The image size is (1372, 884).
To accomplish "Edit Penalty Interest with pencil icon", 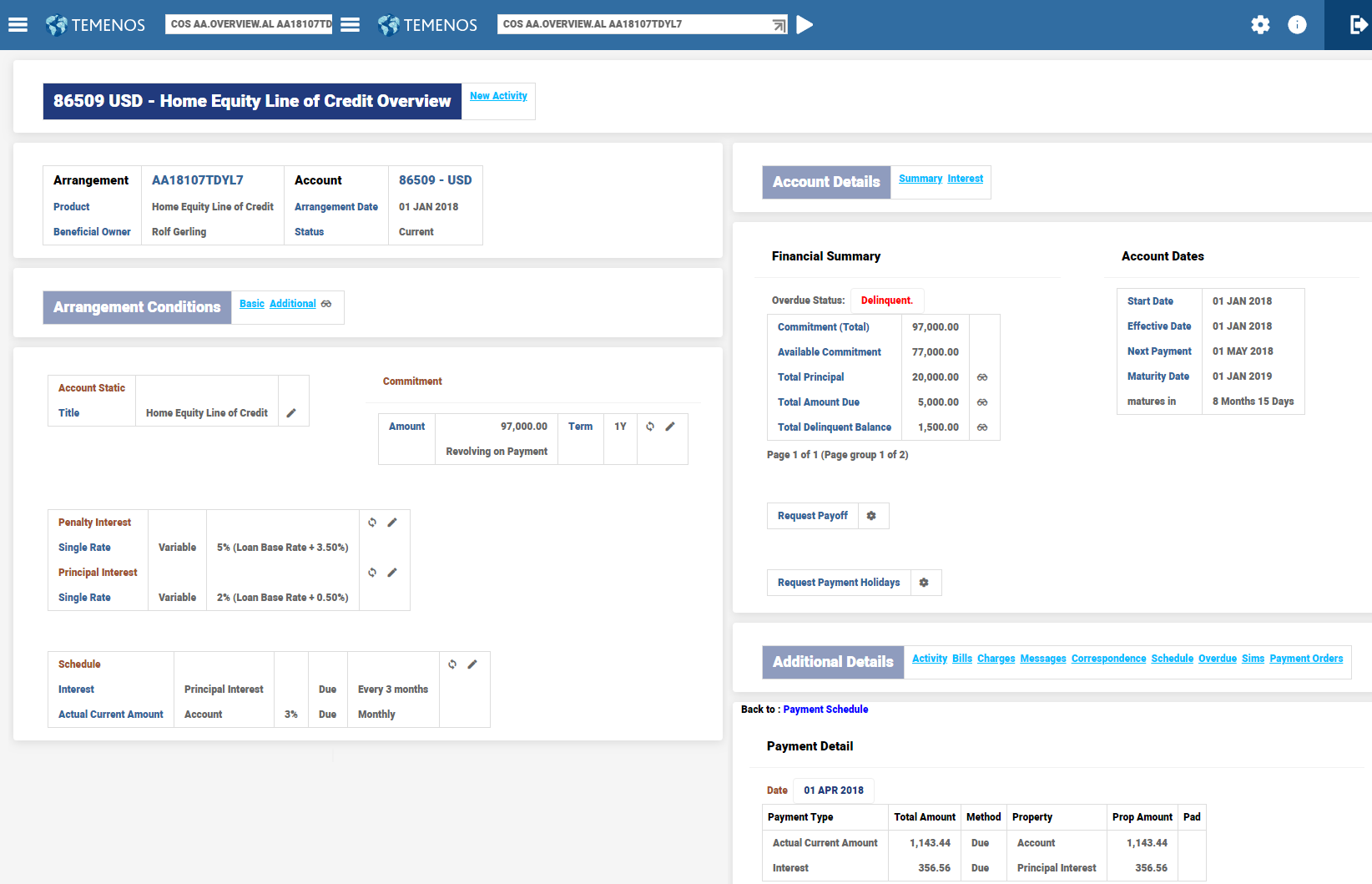I will 392,523.
